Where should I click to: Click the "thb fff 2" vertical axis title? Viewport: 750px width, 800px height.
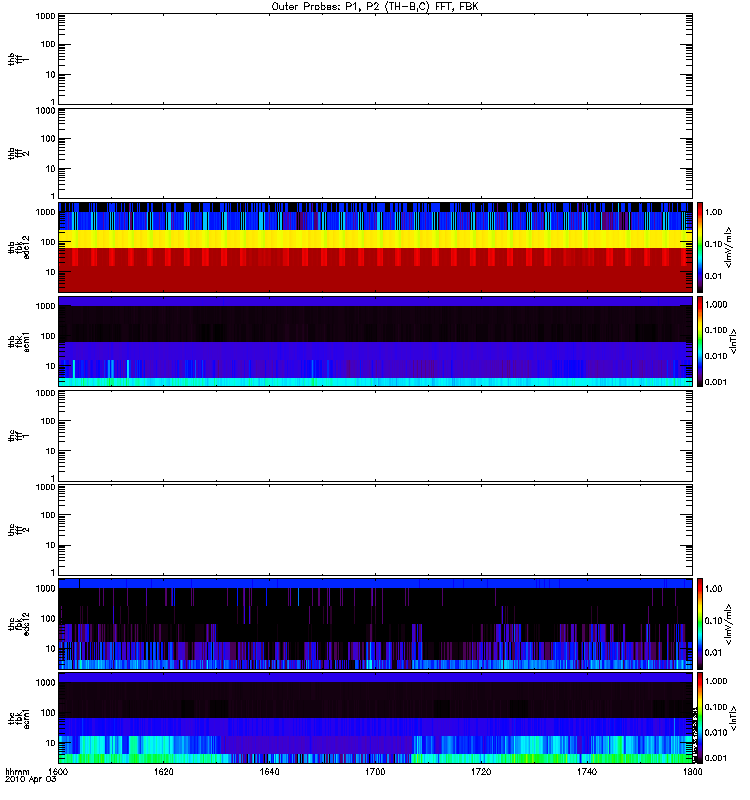pos(18,154)
